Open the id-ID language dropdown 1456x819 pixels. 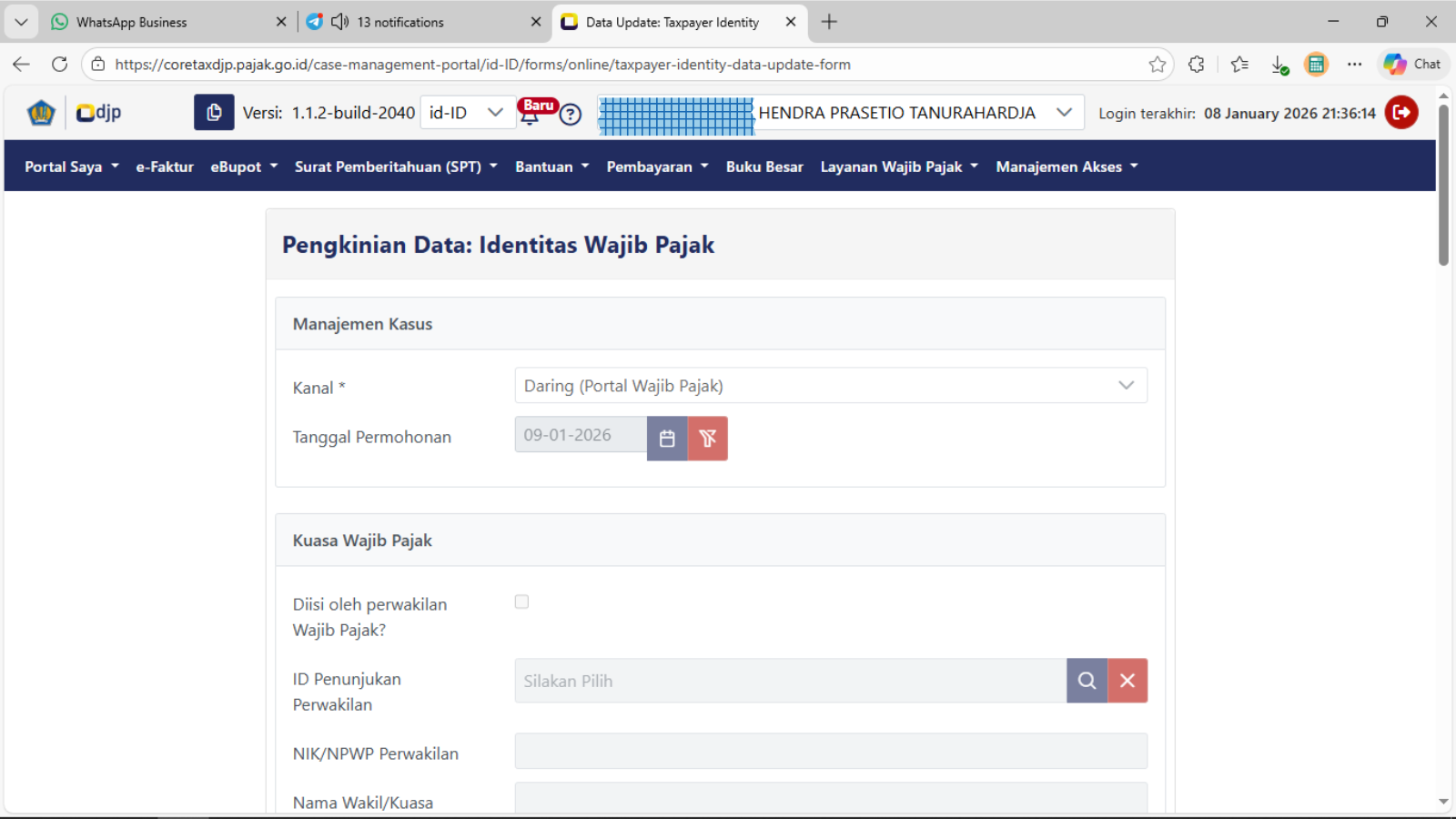click(x=466, y=113)
